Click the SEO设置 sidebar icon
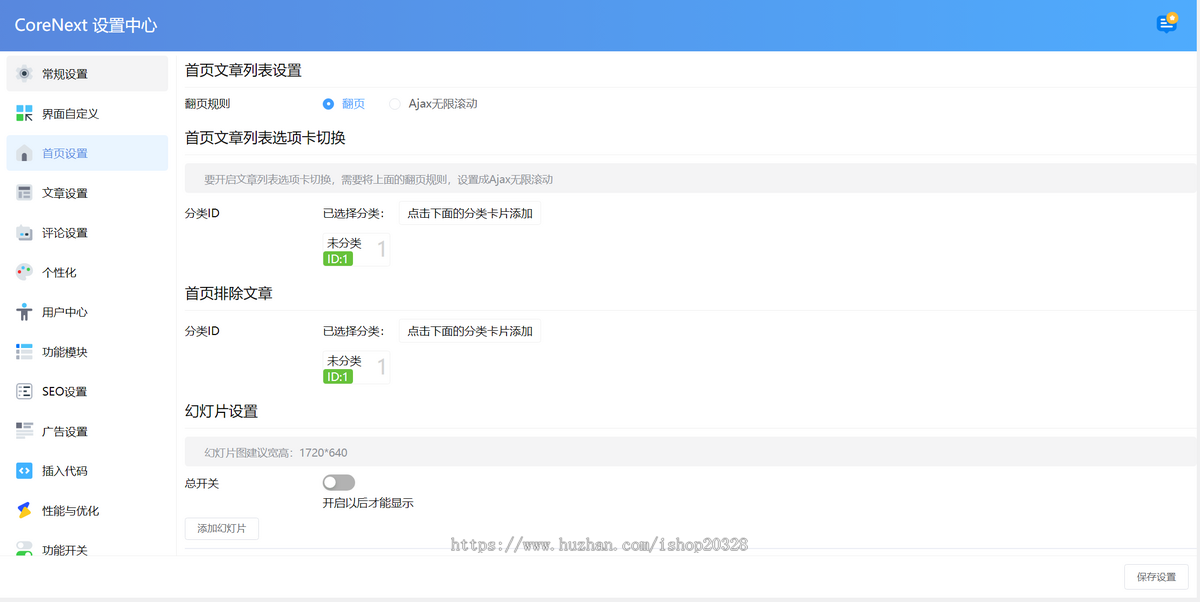The image size is (1200, 602). (x=25, y=391)
